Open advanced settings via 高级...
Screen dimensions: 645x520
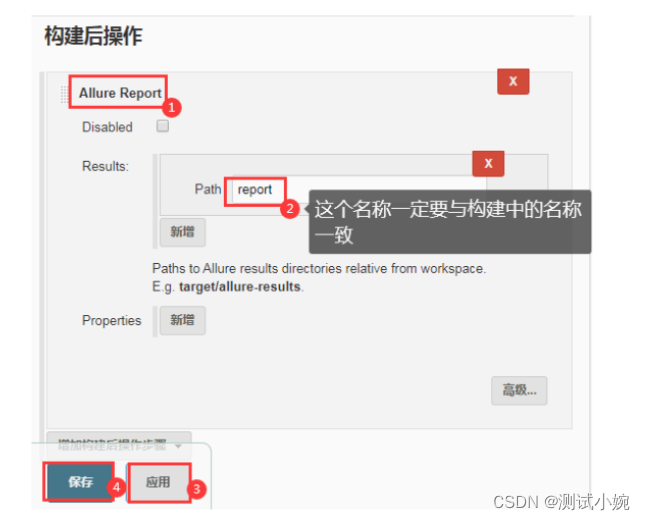click(519, 390)
